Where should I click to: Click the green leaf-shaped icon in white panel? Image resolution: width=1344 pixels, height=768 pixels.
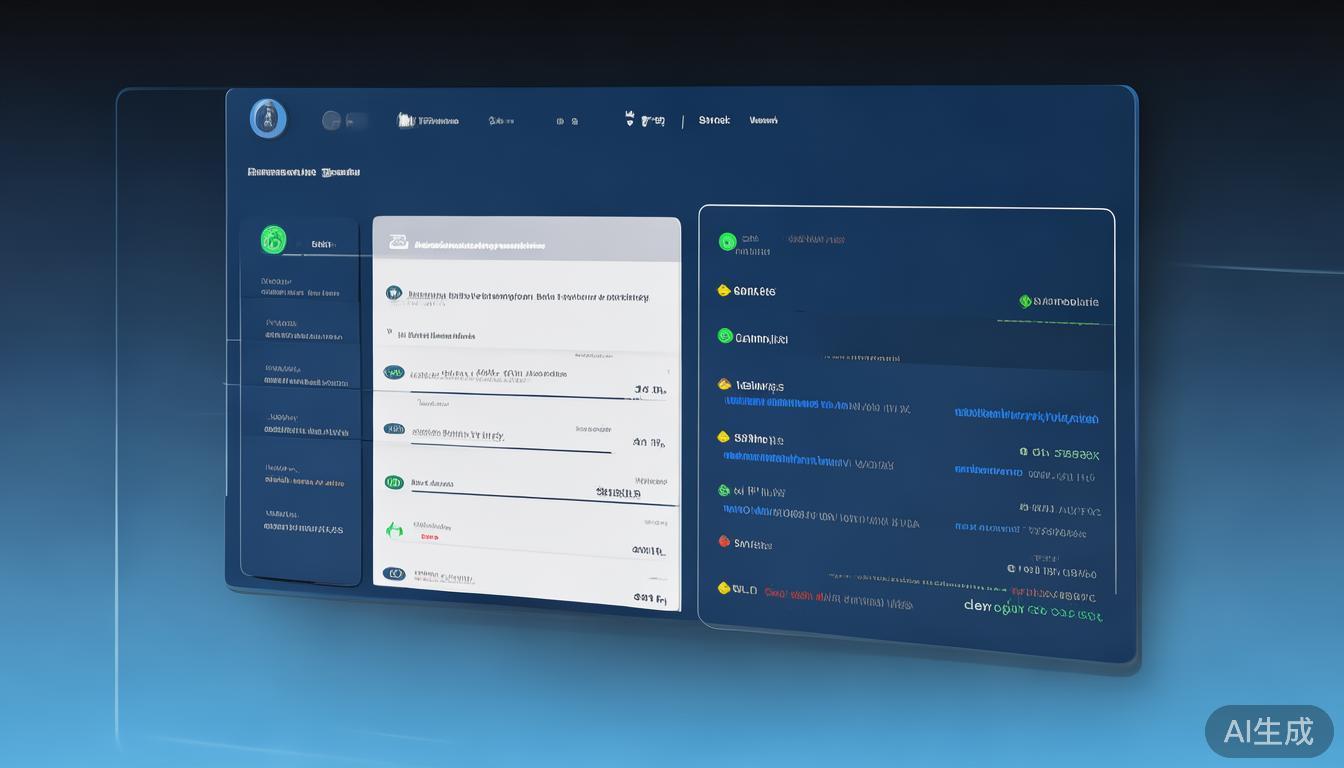click(394, 529)
